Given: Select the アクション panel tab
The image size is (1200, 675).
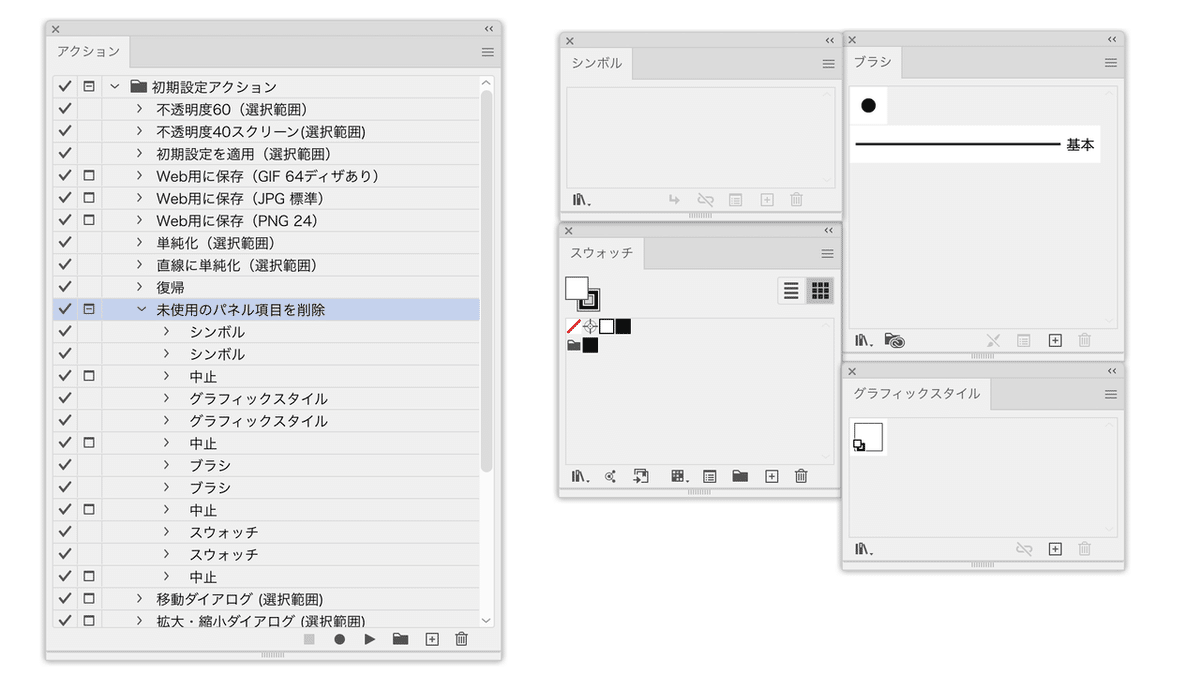Looking at the screenshot, I should pyautogui.click(x=88, y=52).
